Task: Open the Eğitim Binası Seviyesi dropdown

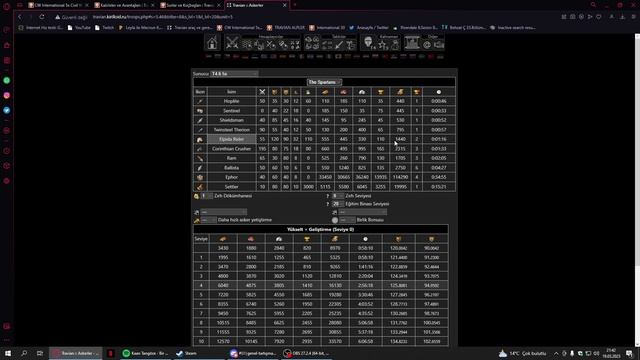Action: pos(338,204)
